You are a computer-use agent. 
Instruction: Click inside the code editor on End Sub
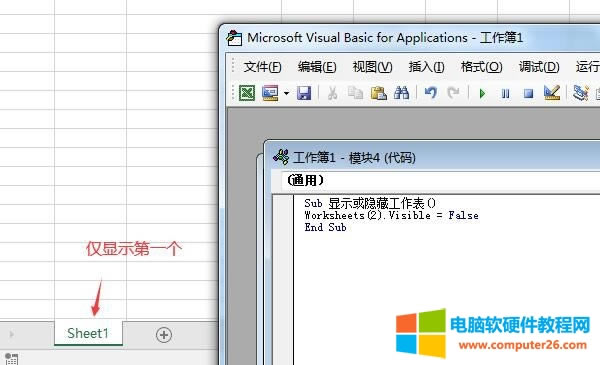(x=325, y=227)
